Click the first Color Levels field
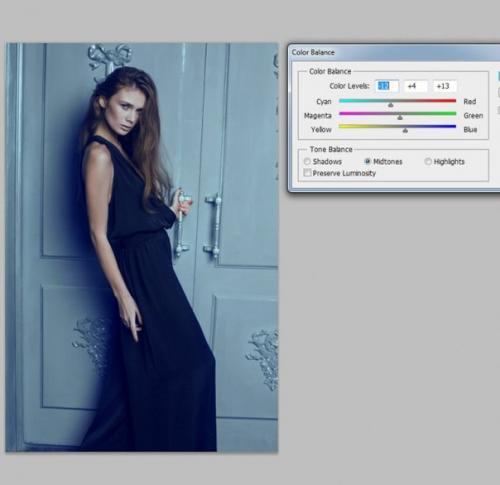 coord(387,86)
